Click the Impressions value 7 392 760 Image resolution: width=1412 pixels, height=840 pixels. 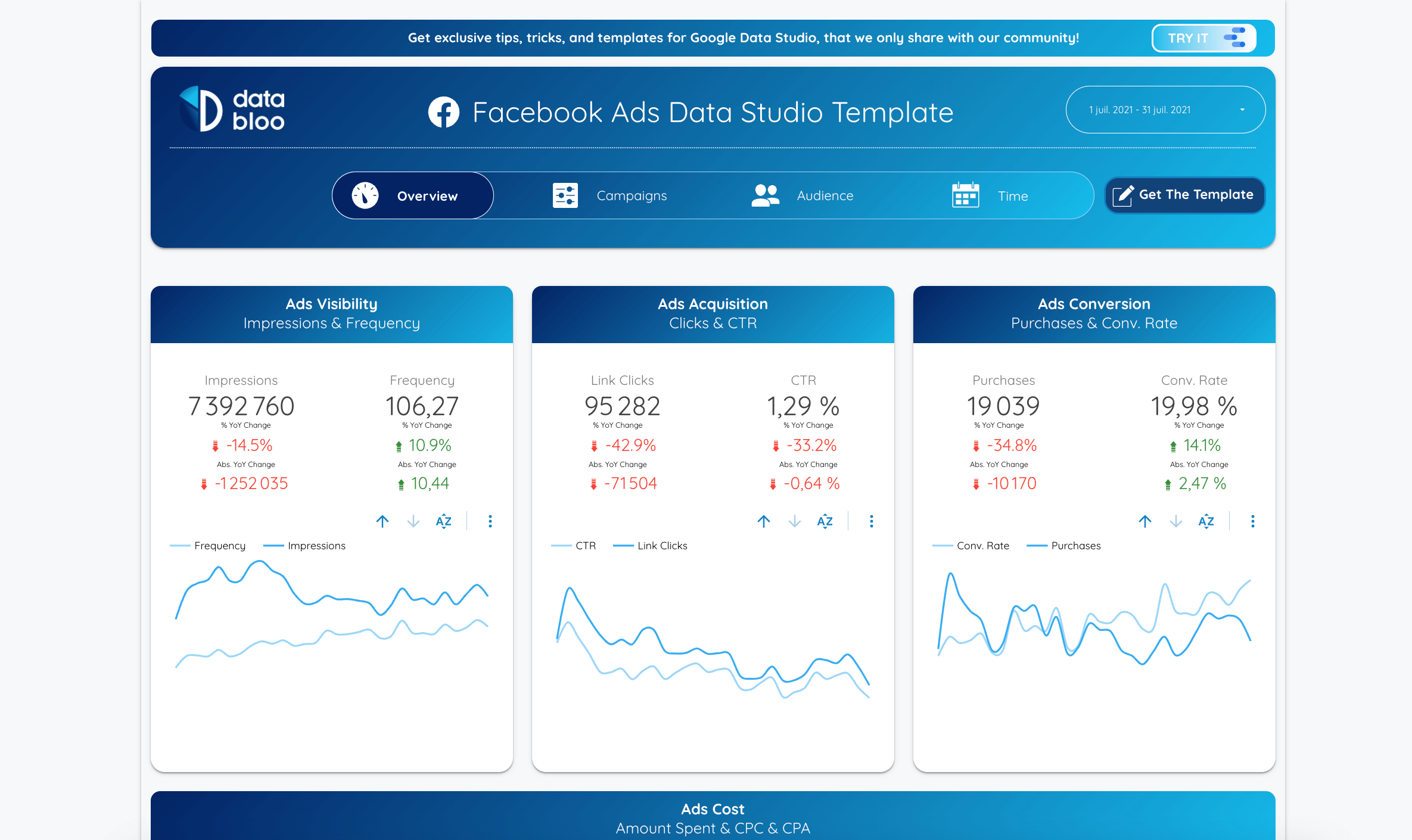pyautogui.click(x=241, y=406)
